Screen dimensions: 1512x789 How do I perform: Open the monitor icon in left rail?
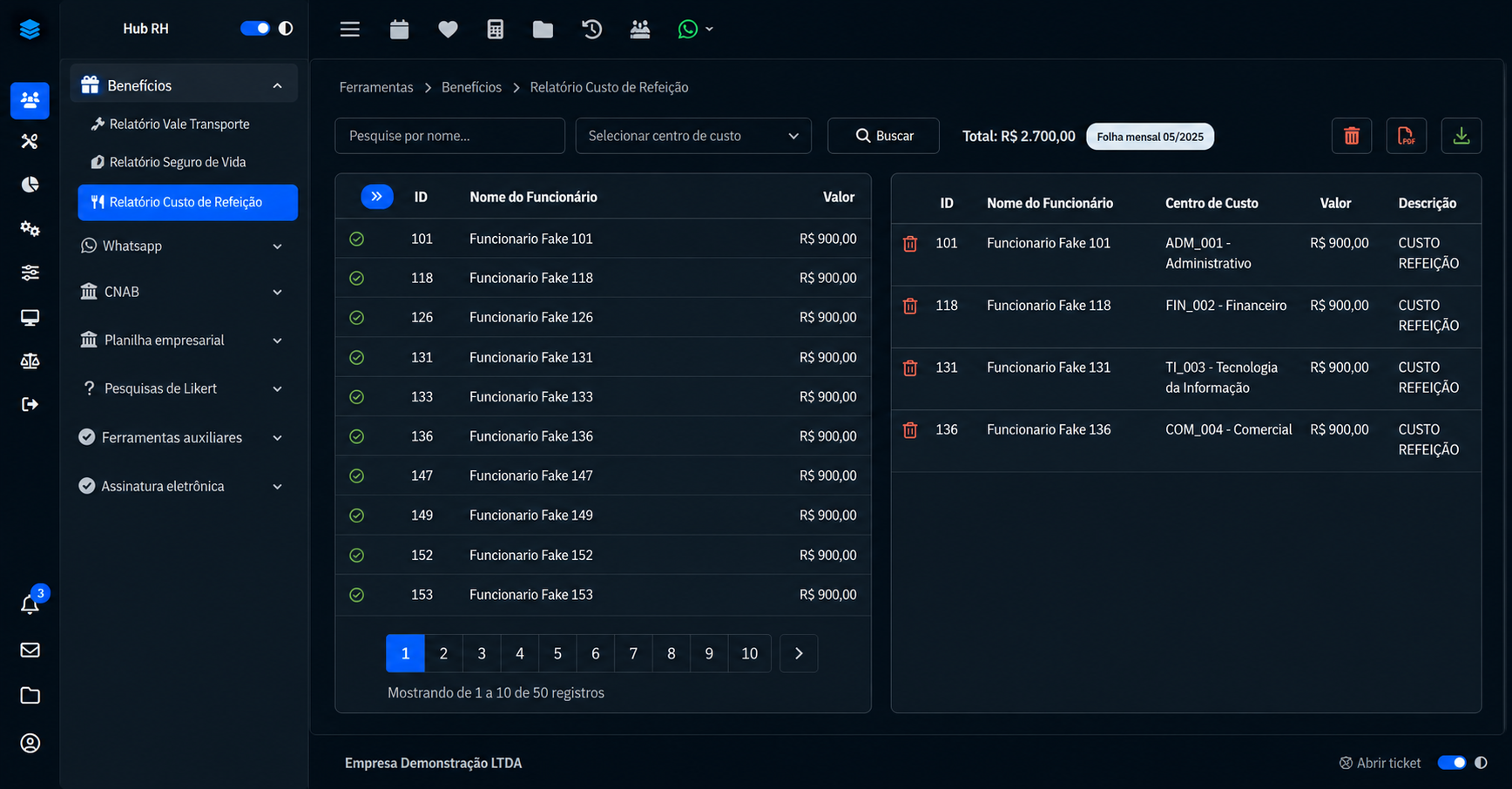(30, 317)
